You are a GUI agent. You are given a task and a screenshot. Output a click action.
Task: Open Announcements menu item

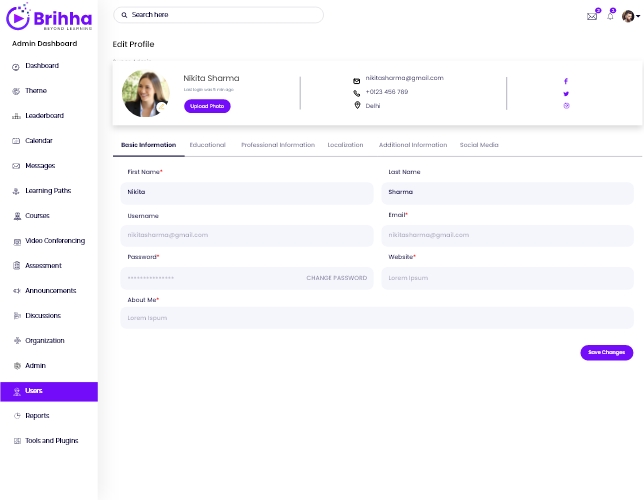pos(49,291)
